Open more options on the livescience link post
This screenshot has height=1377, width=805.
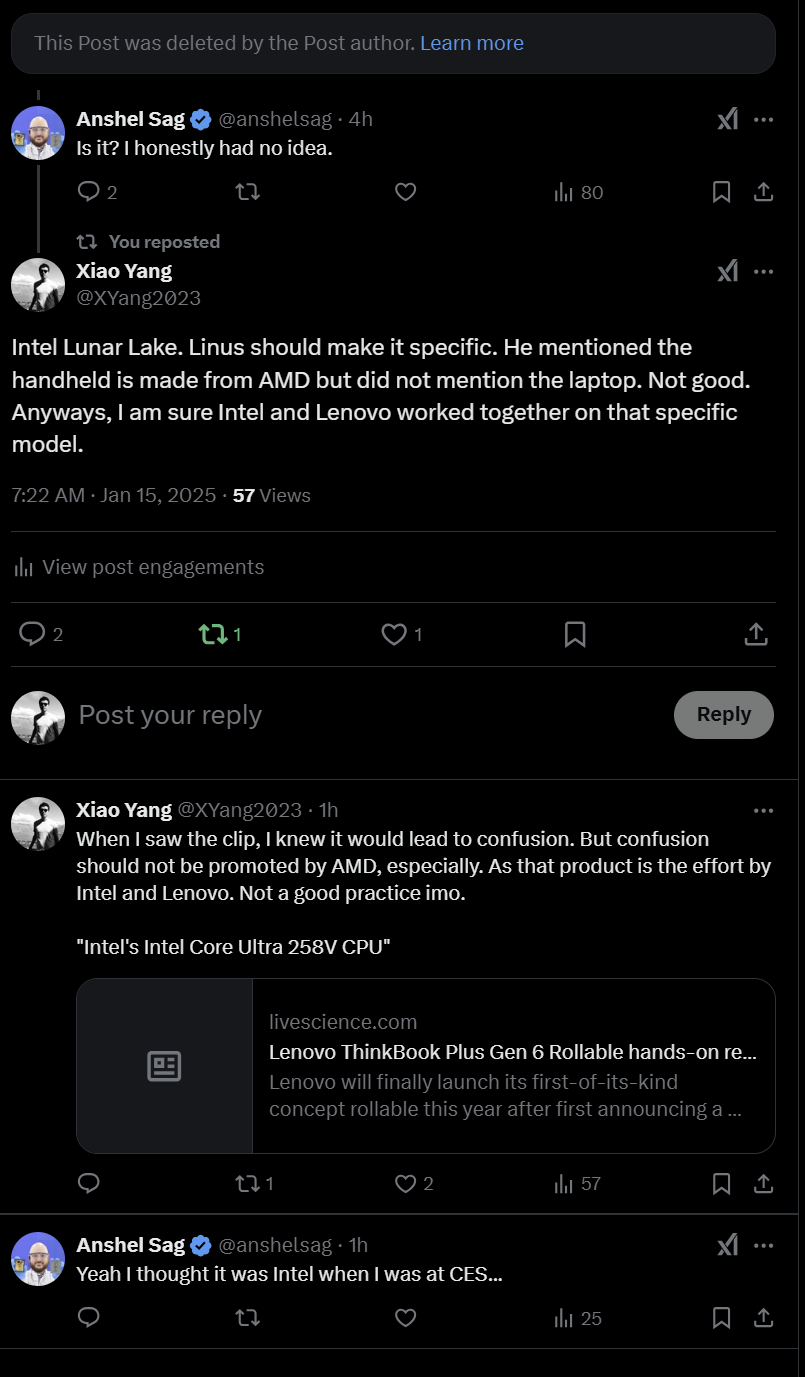click(763, 810)
